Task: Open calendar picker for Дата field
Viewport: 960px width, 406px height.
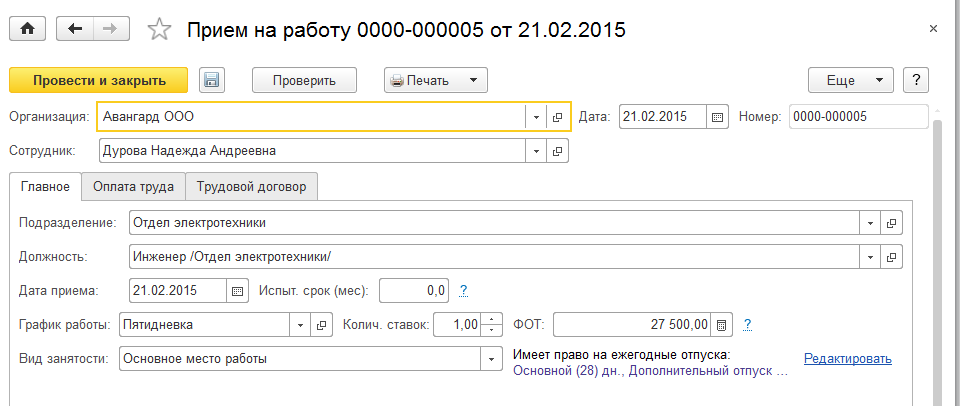Action: pyautogui.click(x=718, y=116)
